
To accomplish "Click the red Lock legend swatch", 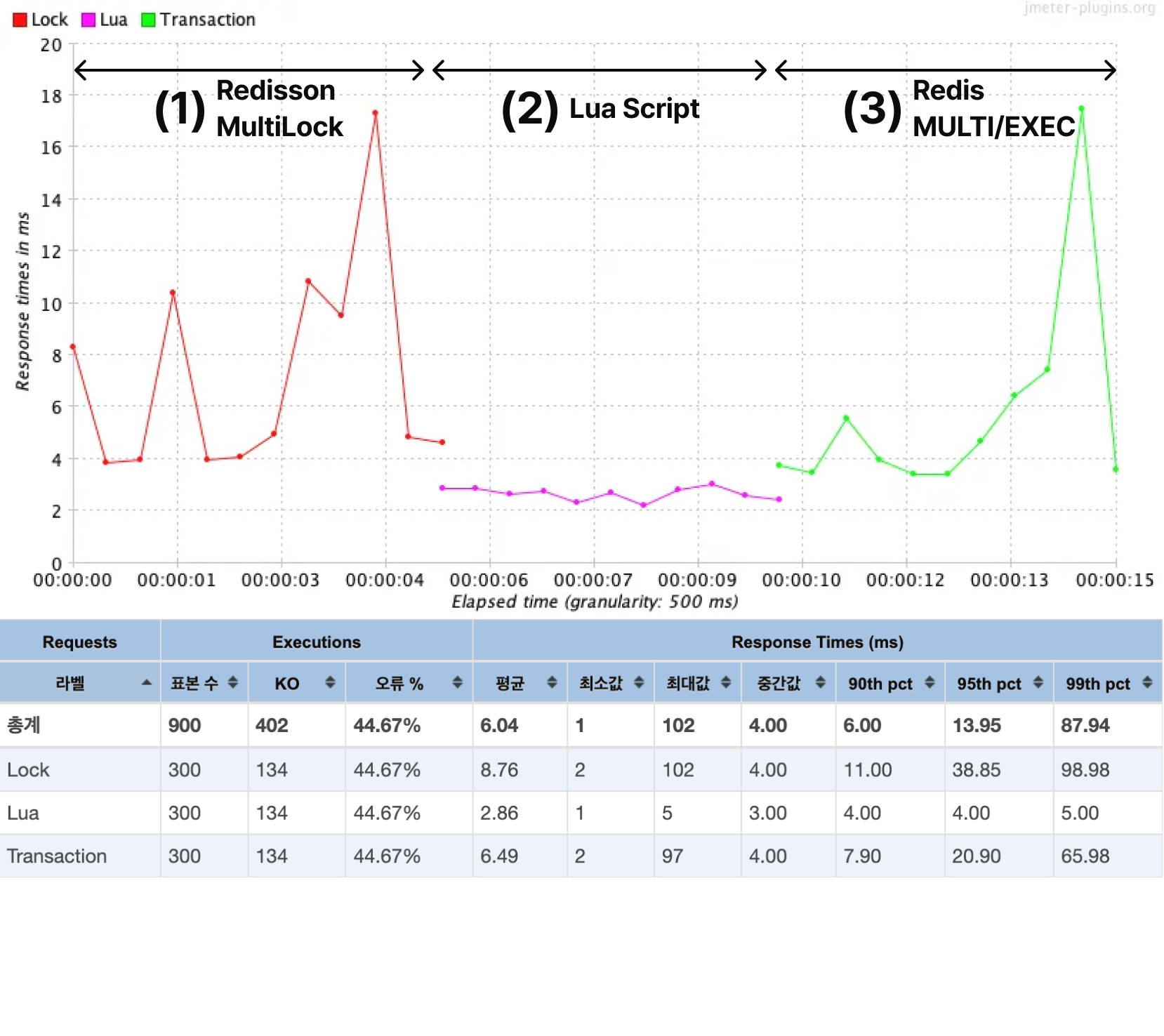I will (x=20, y=20).
